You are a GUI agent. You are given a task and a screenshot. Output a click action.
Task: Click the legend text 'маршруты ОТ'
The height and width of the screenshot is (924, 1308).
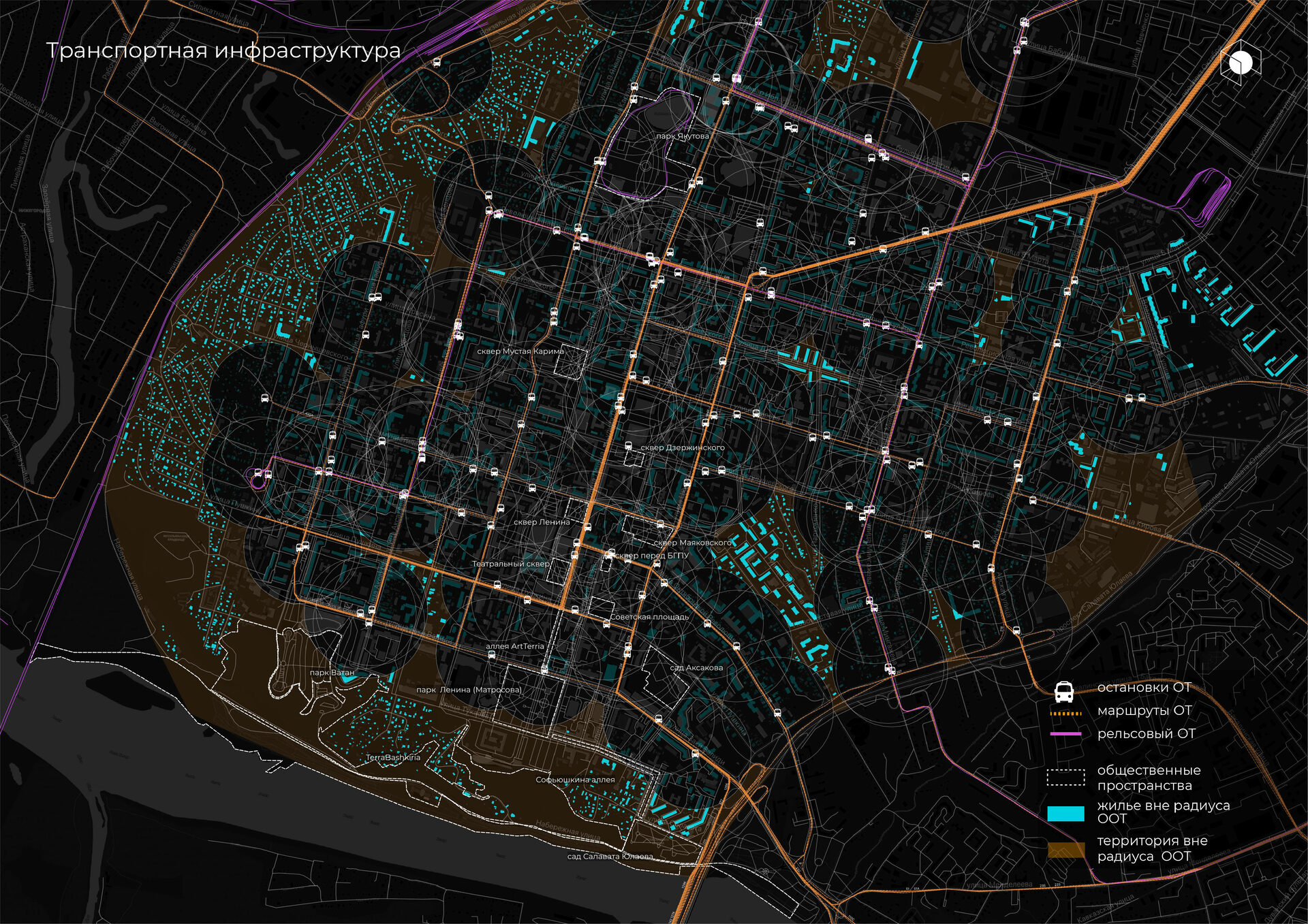click(1144, 710)
